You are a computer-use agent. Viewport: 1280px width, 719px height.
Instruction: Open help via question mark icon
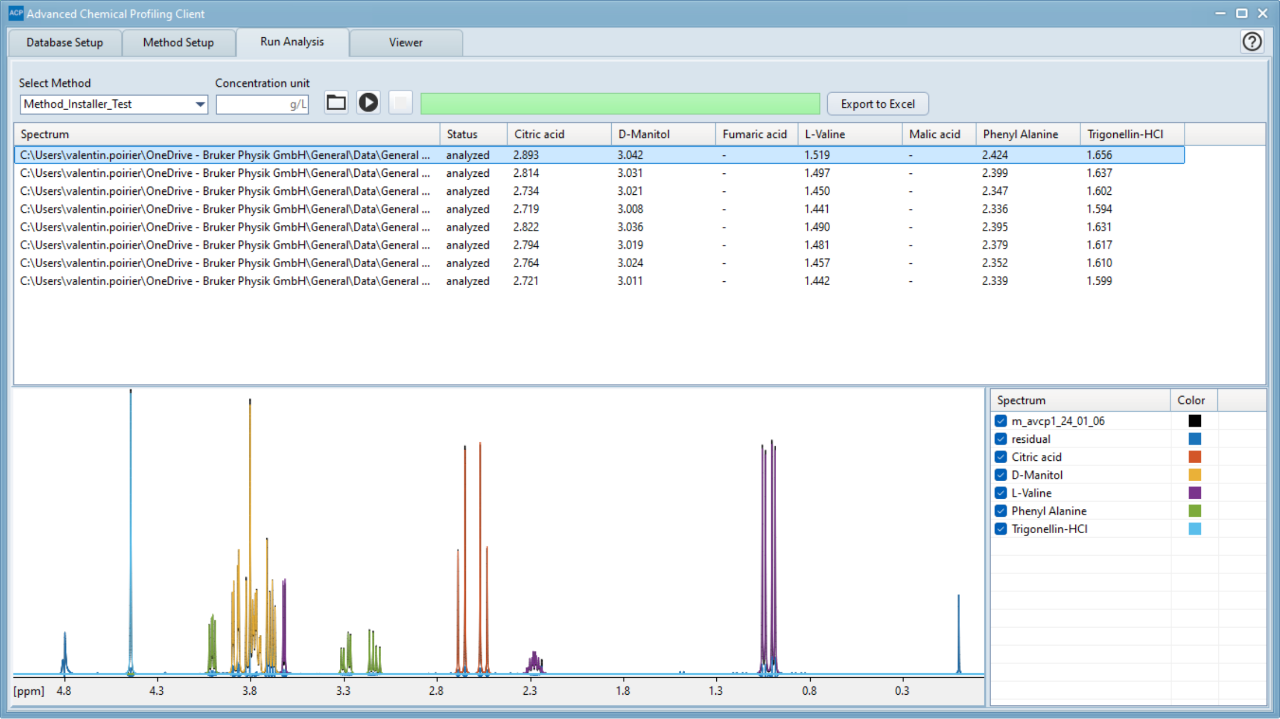1252,41
